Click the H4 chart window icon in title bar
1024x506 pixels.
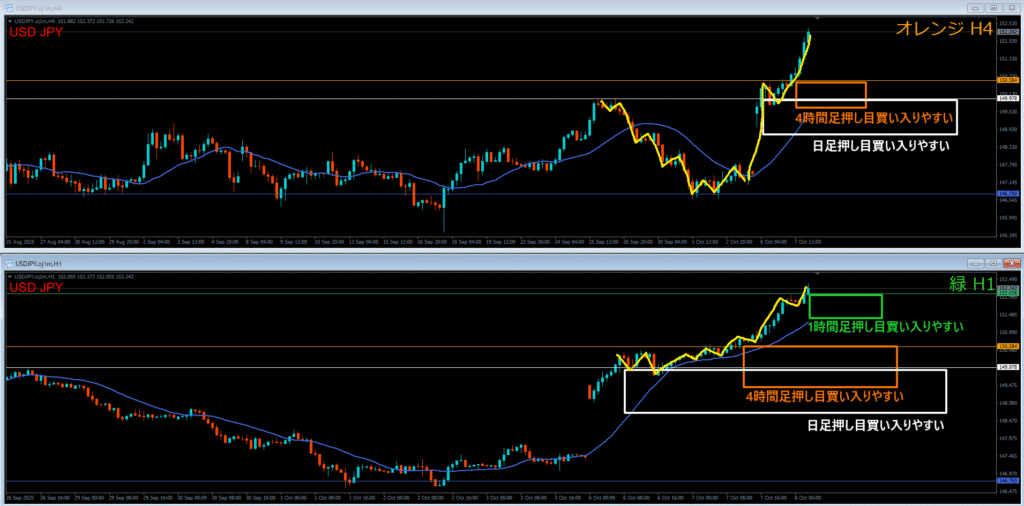click(10, 8)
